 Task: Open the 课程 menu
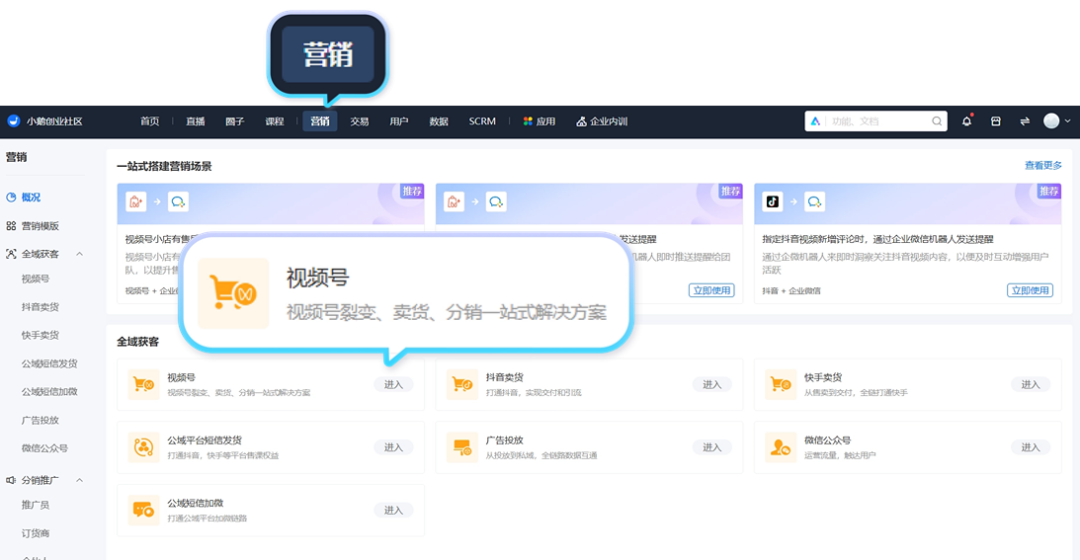click(x=274, y=121)
